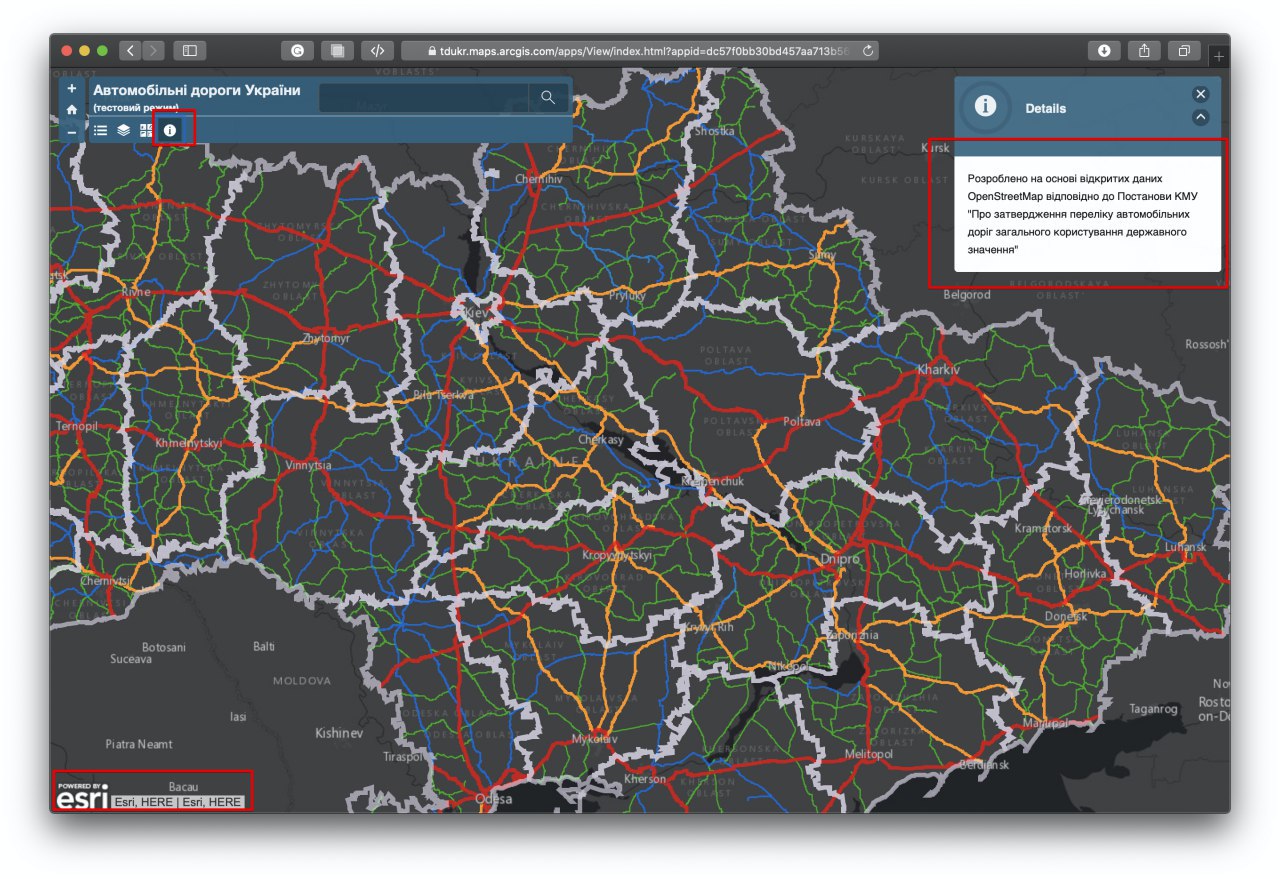Click the stacked squares extension icon

coord(337,50)
